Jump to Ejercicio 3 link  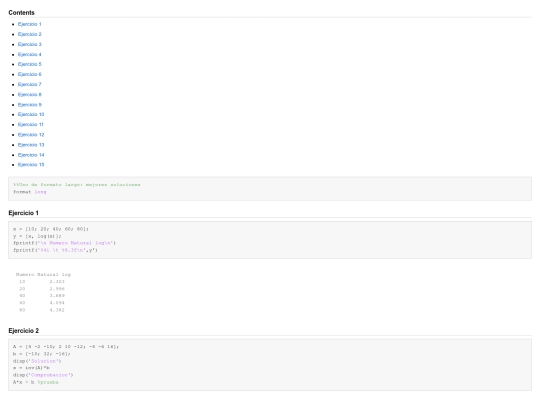(x=30, y=44)
